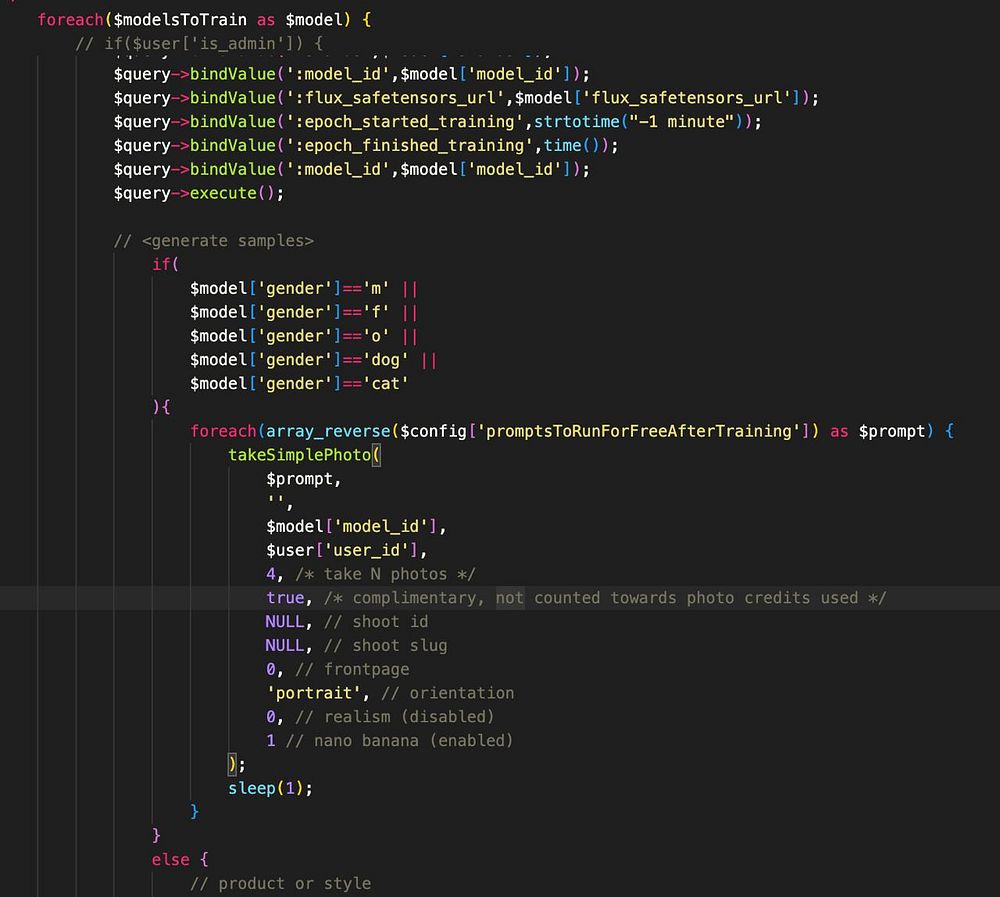Click the 'epoch_started_training' bindValue line
The width and height of the screenshot is (1000, 897).
click(x=438, y=121)
